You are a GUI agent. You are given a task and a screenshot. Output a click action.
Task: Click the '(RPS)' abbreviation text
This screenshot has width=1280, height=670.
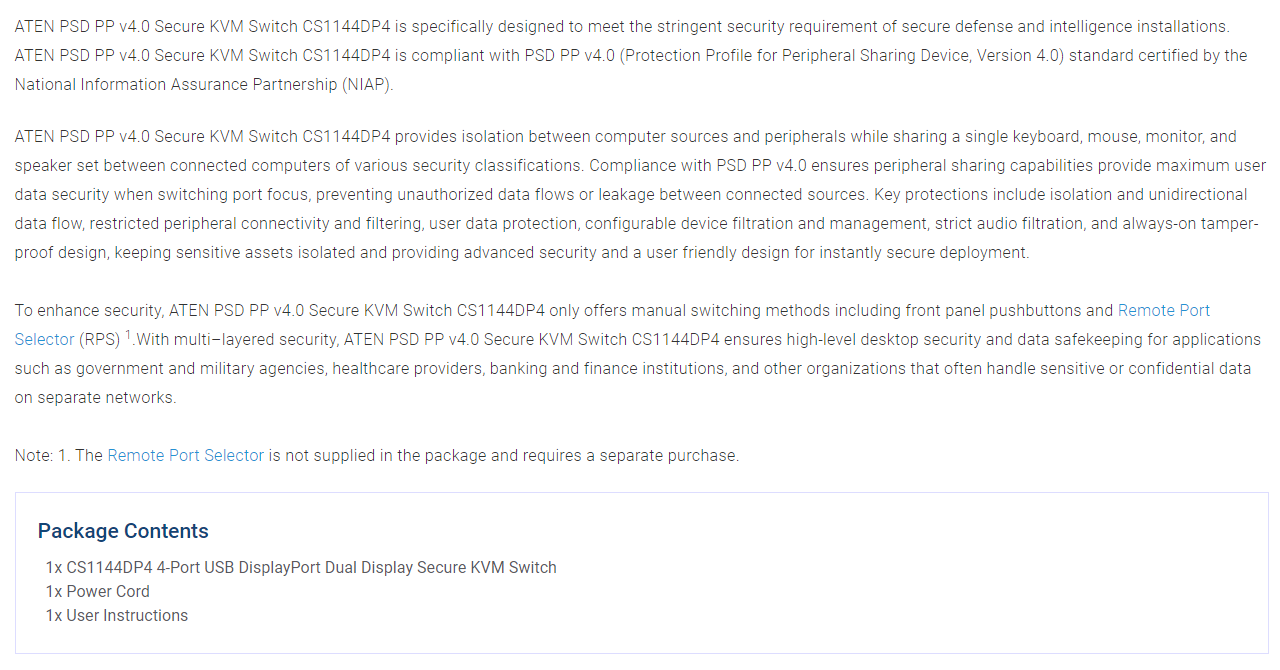click(x=99, y=340)
